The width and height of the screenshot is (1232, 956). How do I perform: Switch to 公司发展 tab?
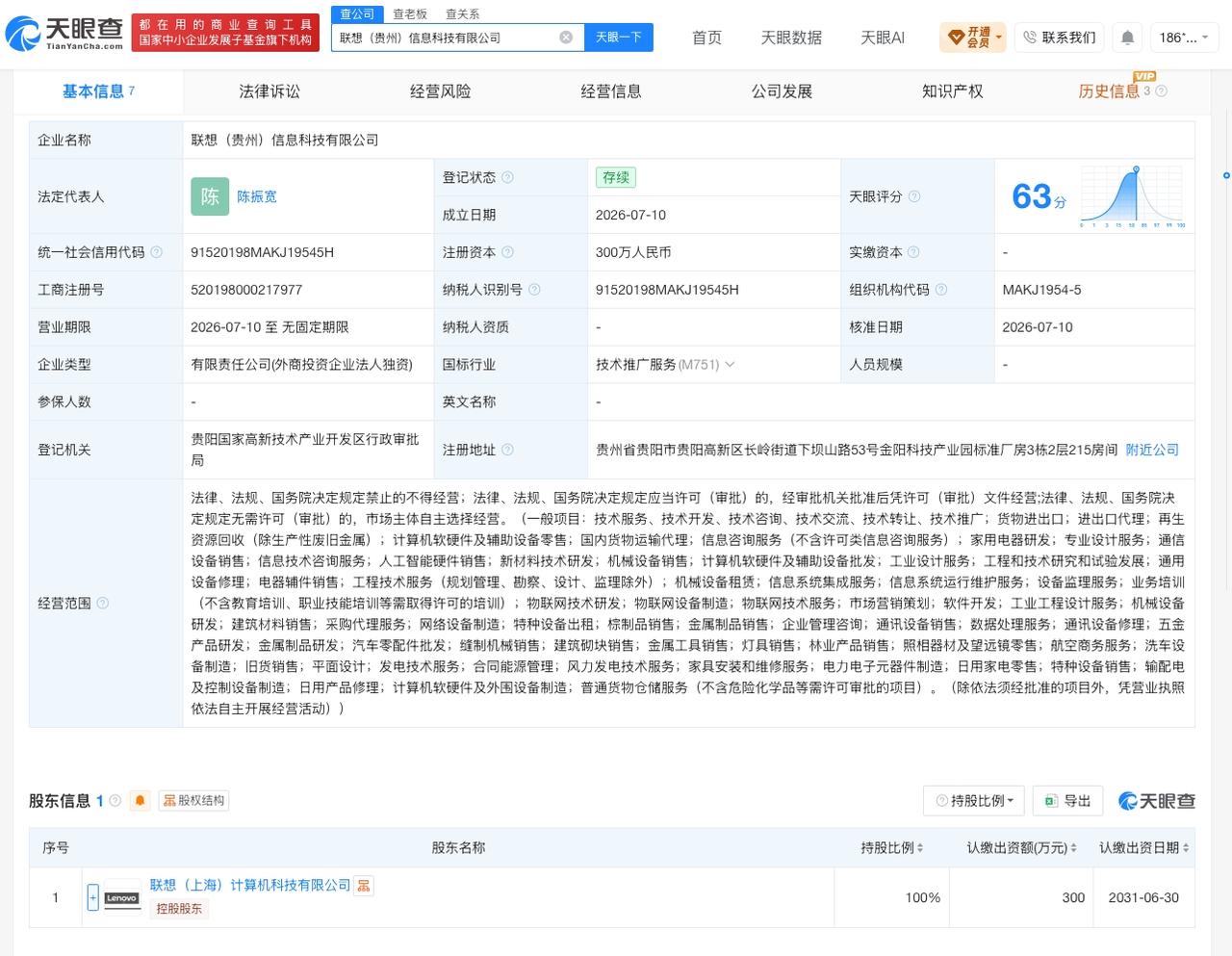point(782,91)
